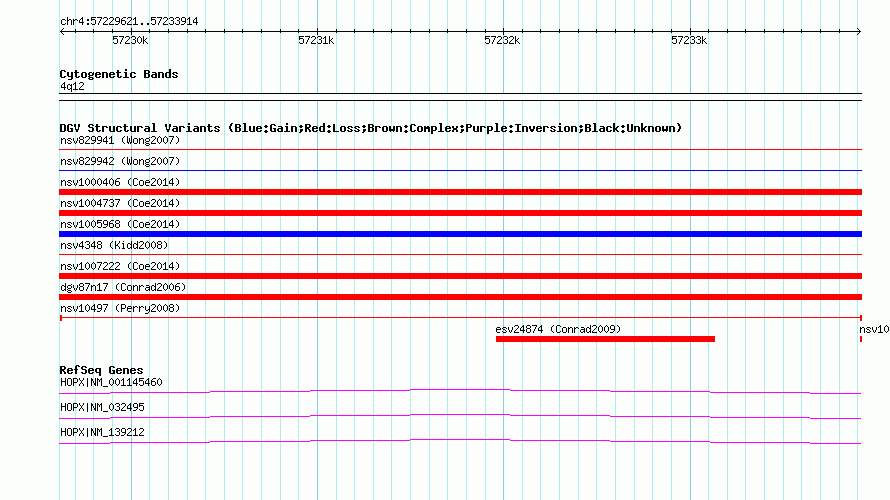Open the esv24874 (Conrad2009) label
Screen dimensions: 890x500
point(558,329)
